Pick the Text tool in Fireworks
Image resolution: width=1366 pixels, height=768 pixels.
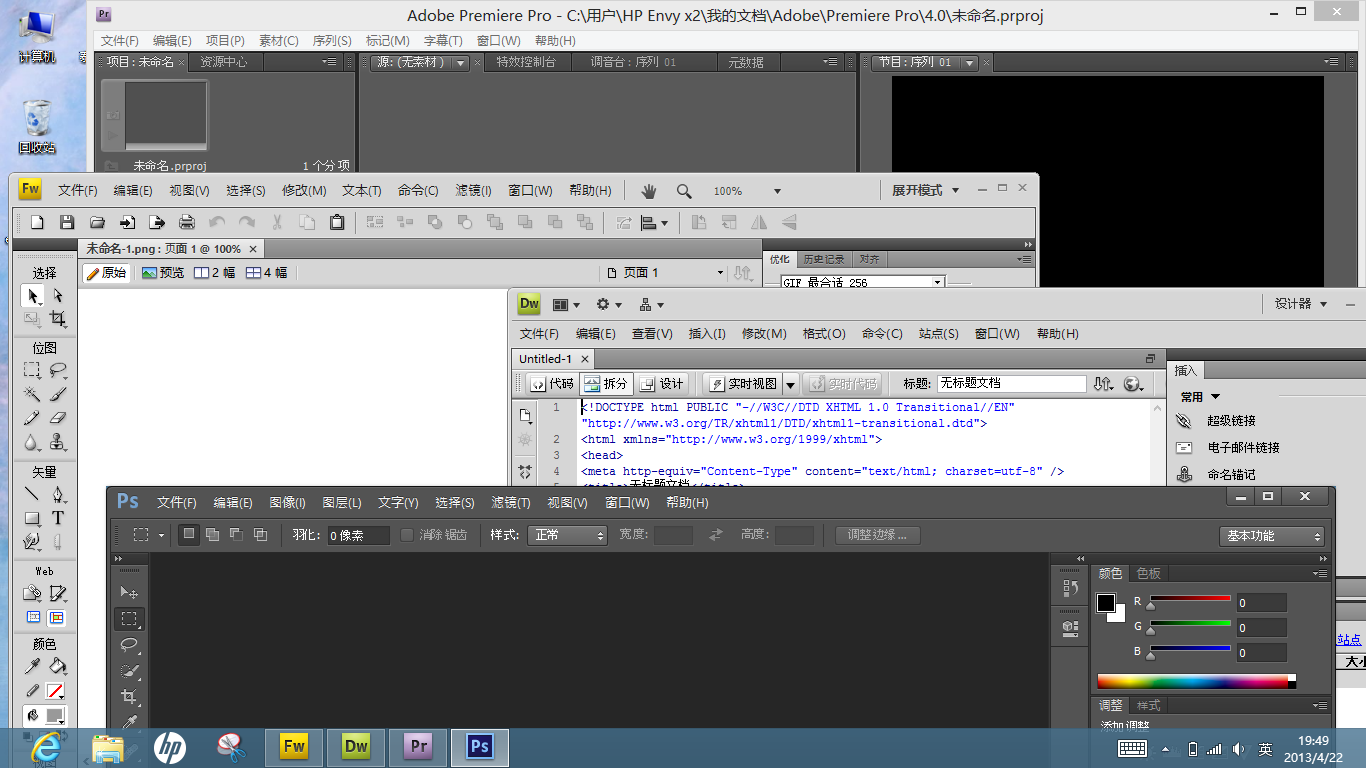58,518
